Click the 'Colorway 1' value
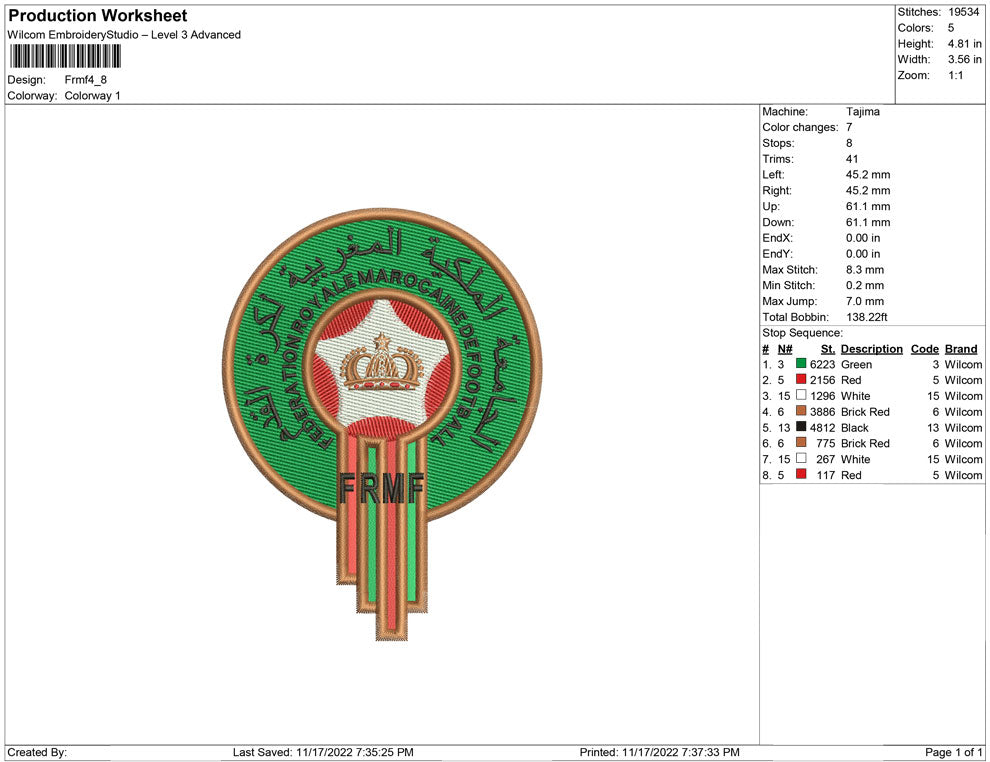Screen dimensions: 990x762 [92, 96]
